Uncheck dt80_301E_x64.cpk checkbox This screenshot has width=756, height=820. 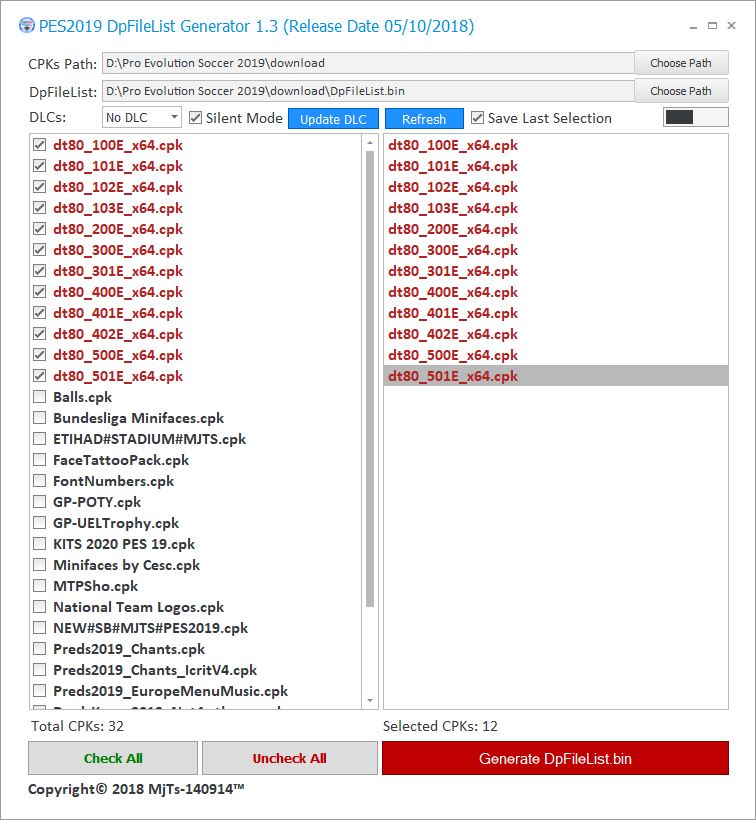click(40, 271)
